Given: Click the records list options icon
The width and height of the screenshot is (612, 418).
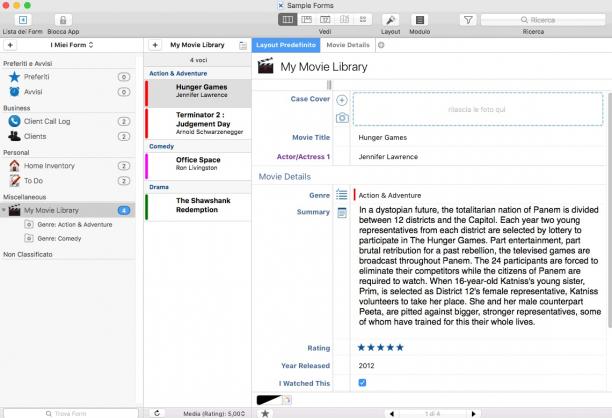Looking at the screenshot, I should click(x=243, y=45).
